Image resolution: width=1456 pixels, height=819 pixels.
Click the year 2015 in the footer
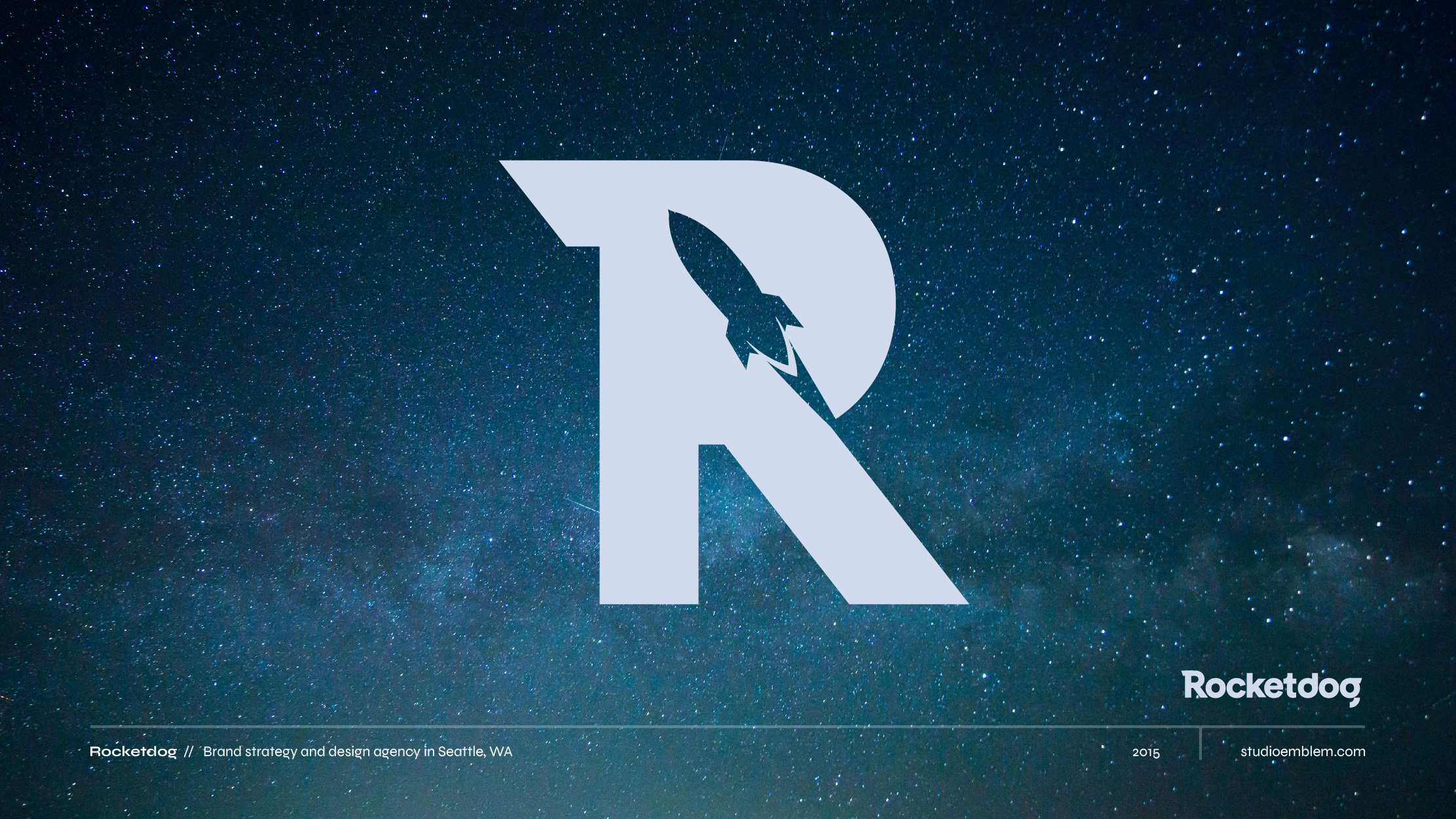[1146, 752]
